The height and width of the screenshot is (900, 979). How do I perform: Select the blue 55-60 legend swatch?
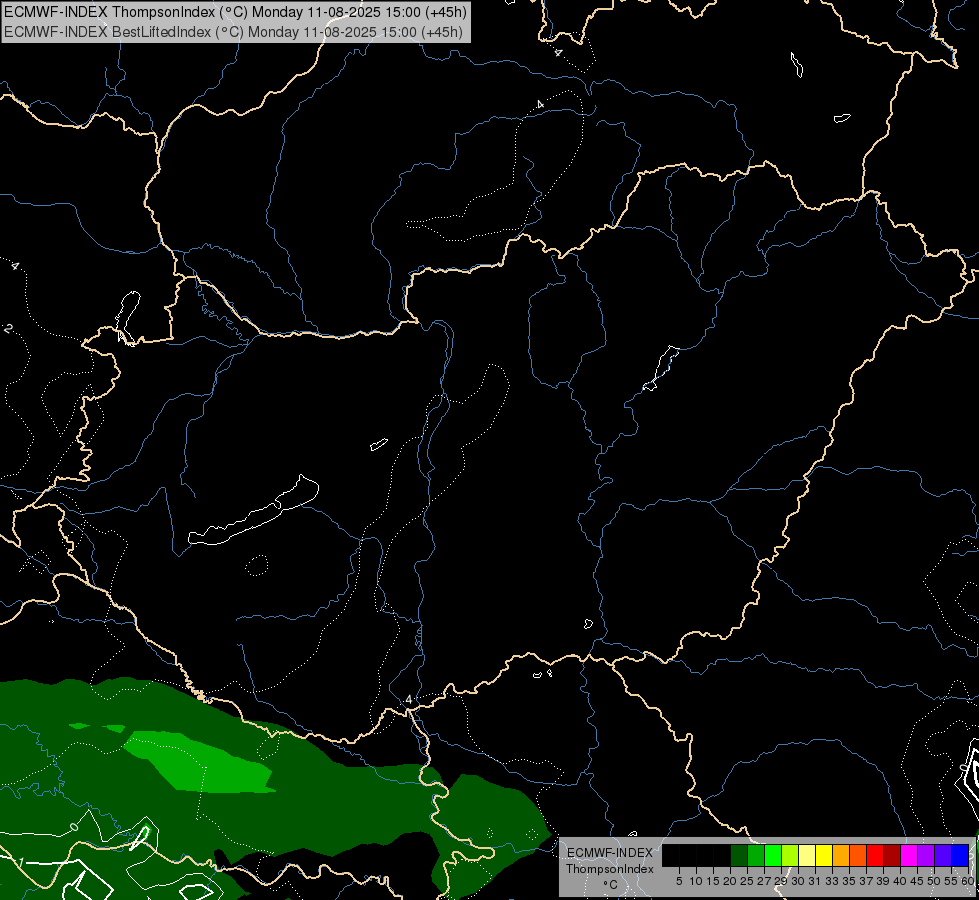[961, 855]
